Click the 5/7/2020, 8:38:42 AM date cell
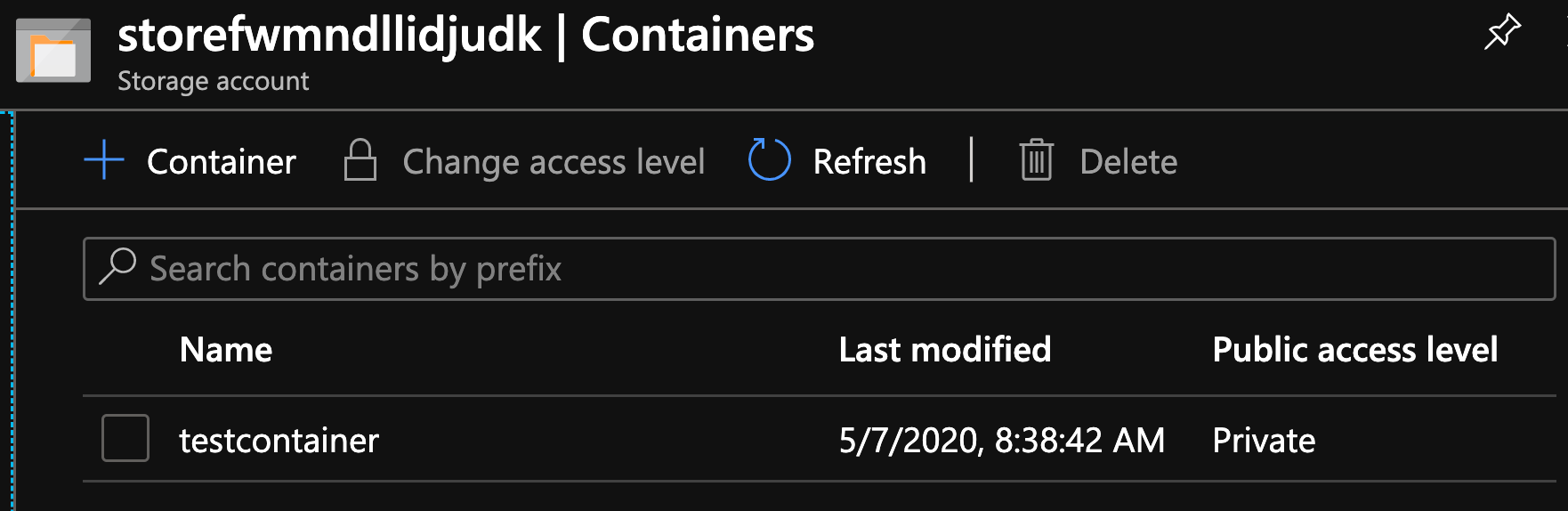The width and height of the screenshot is (1568, 511). (1001, 441)
